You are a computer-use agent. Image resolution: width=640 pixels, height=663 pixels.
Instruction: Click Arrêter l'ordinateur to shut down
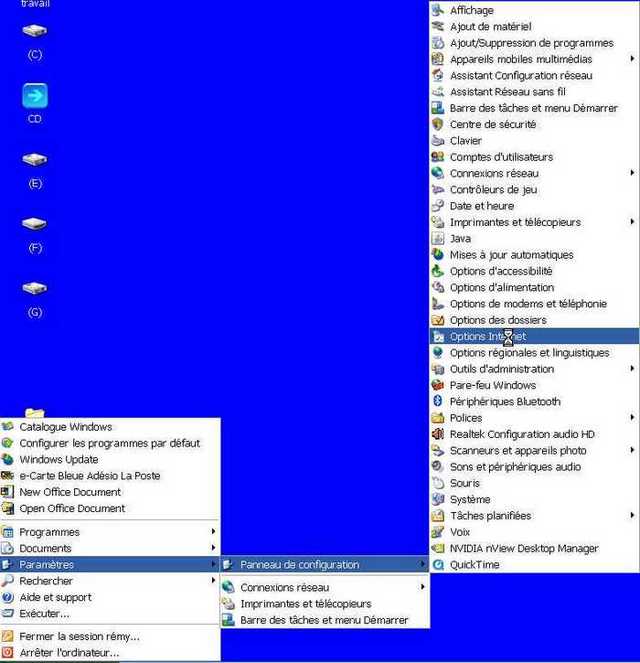click(69, 653)
